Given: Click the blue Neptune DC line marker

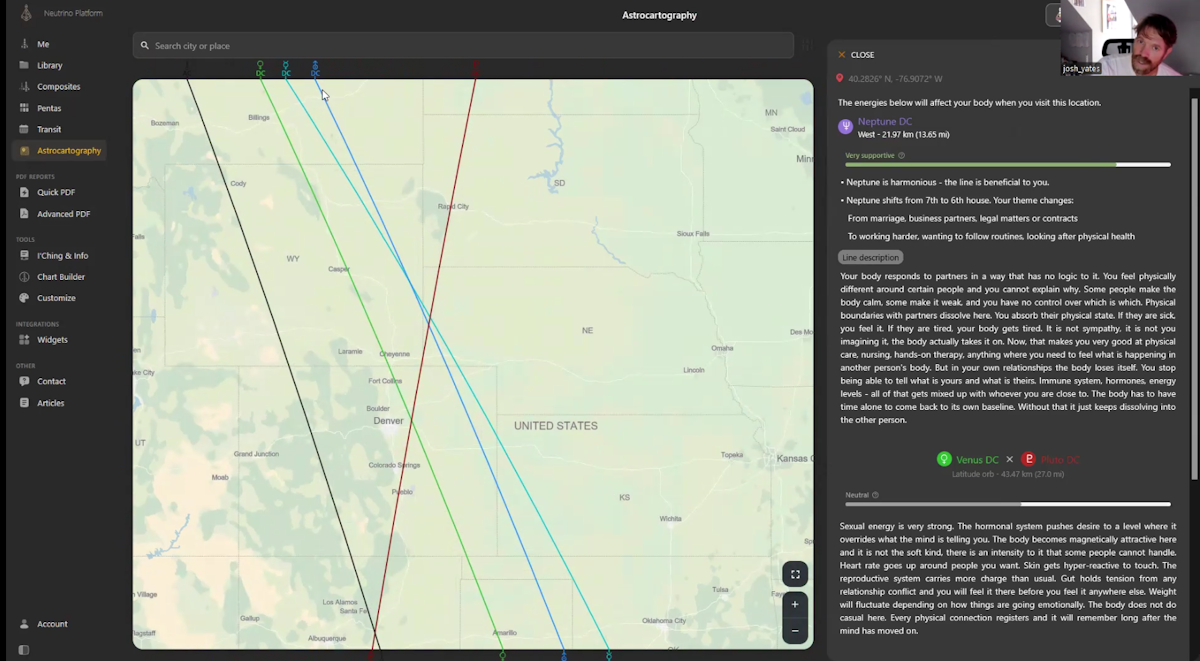Looking at the screenshot, I should [315, 68].
